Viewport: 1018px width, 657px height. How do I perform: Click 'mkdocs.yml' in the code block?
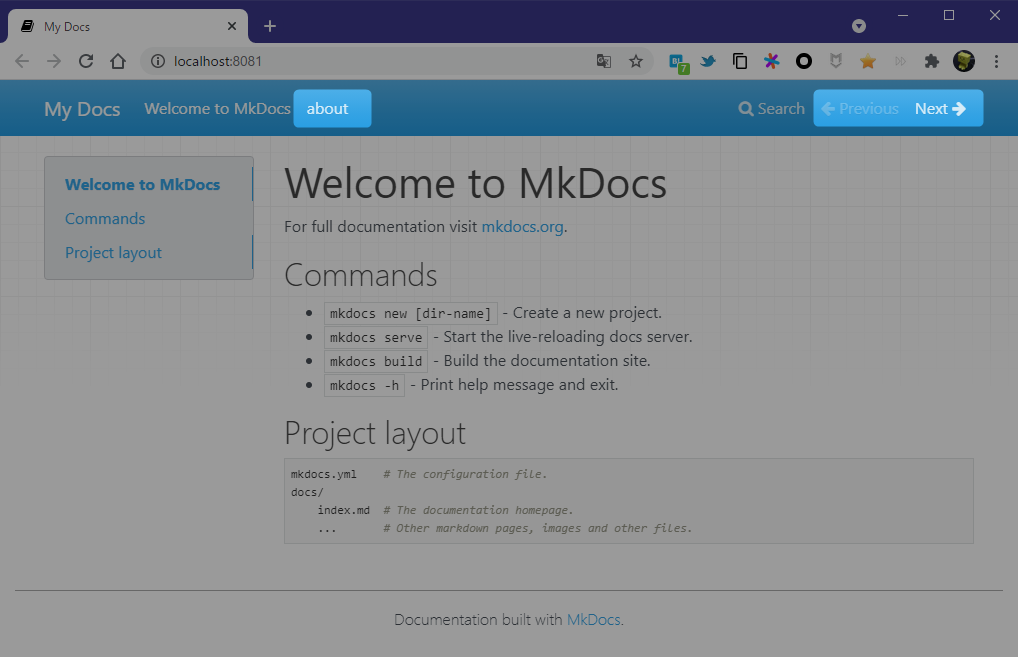tap(323, 475)
